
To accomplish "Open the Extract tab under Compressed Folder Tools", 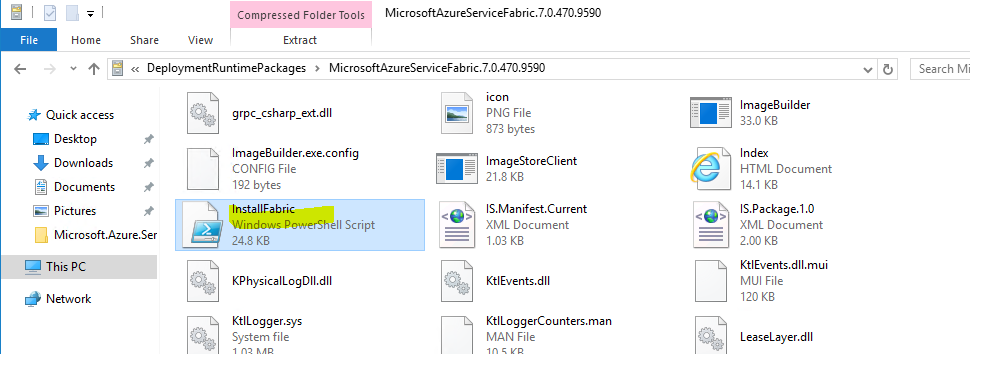I will (299, 39).
